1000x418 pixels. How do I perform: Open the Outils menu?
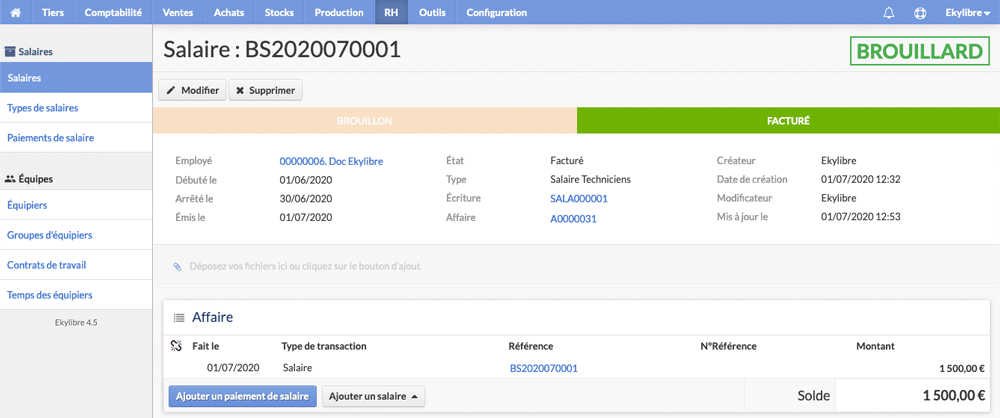(432, 12)
